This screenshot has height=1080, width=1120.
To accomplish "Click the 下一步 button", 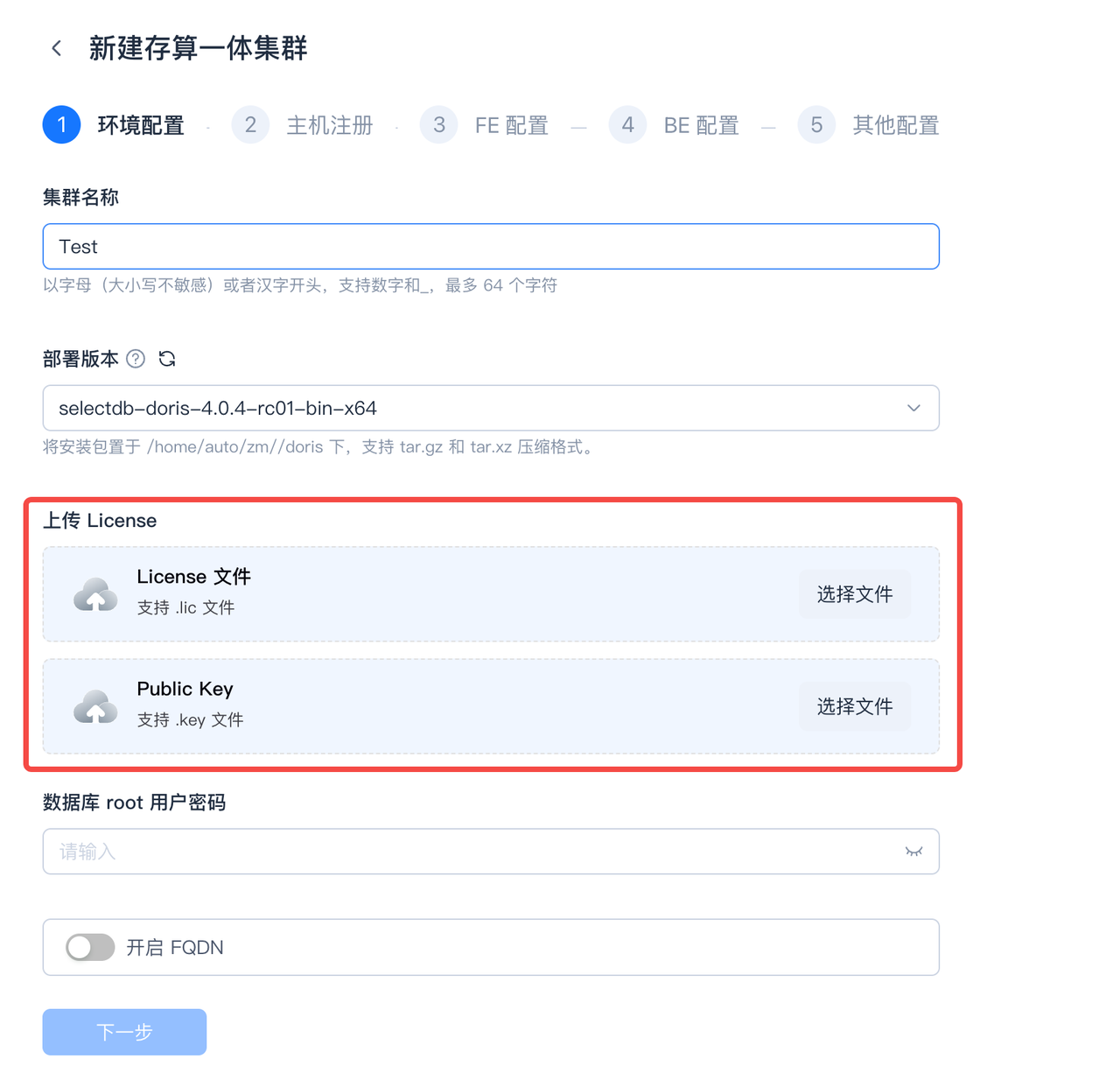I will (124, 1032).
